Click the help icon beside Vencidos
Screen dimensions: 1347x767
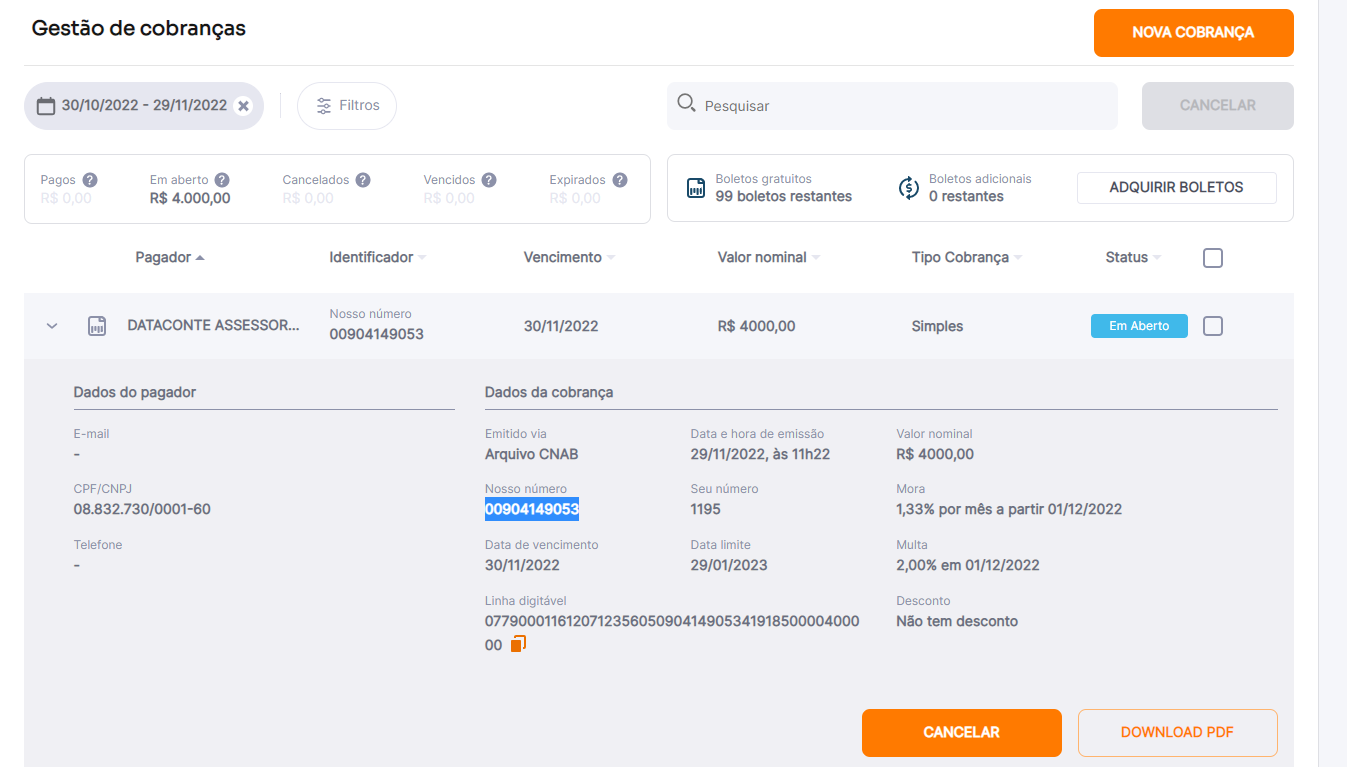pyautogui.click(x=489, y=180)
